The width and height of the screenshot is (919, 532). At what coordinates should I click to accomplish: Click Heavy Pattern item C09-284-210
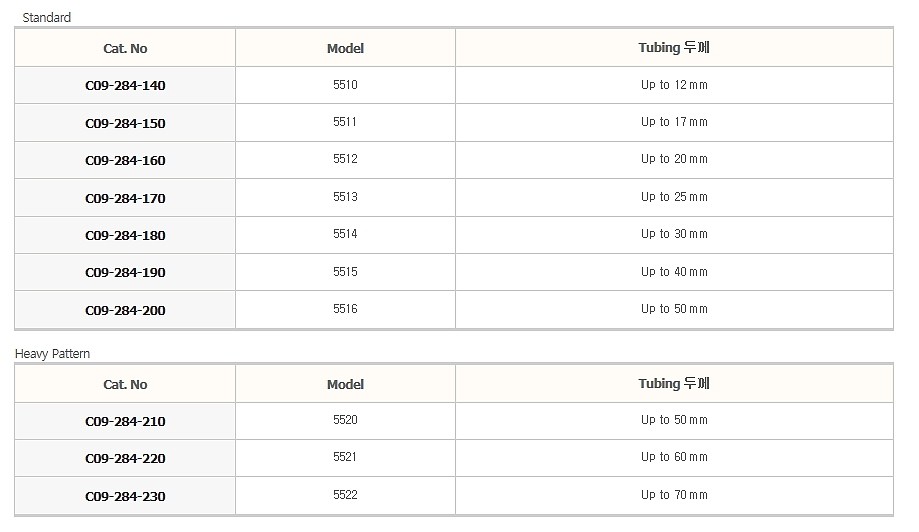coord(125,421)
